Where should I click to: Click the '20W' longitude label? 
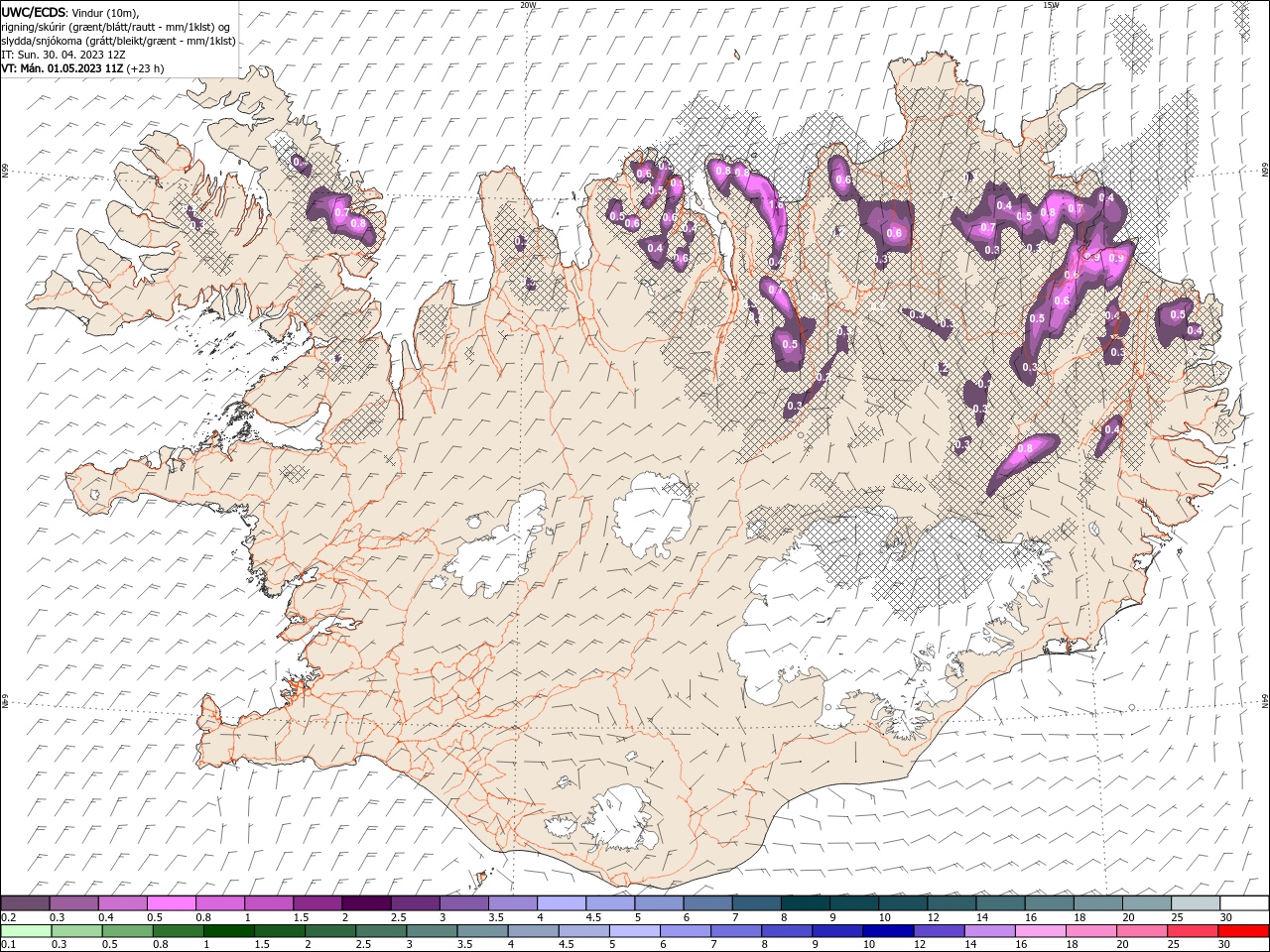point(527,5)
